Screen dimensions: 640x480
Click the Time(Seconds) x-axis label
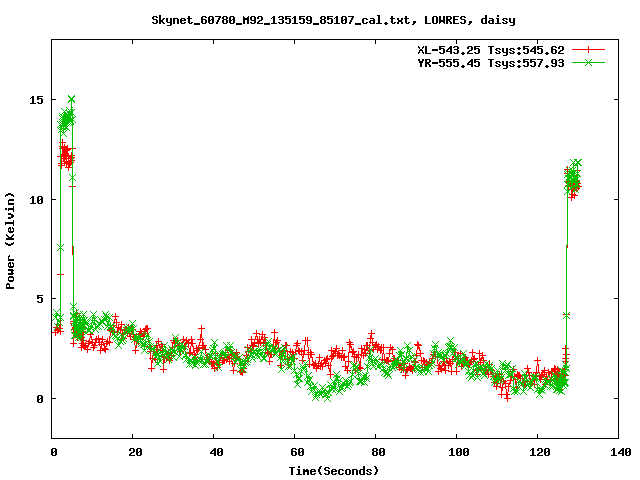[x=334, y=471]
